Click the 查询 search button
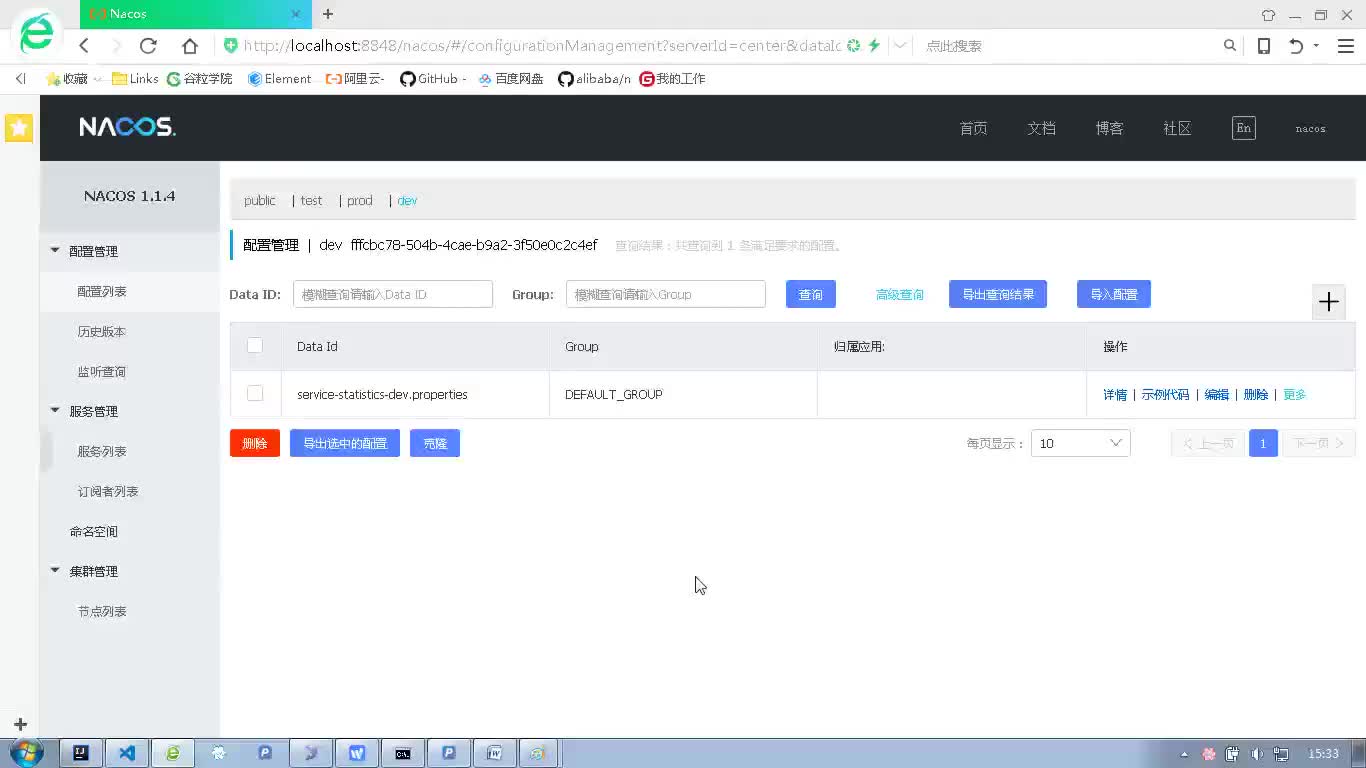 811,294
